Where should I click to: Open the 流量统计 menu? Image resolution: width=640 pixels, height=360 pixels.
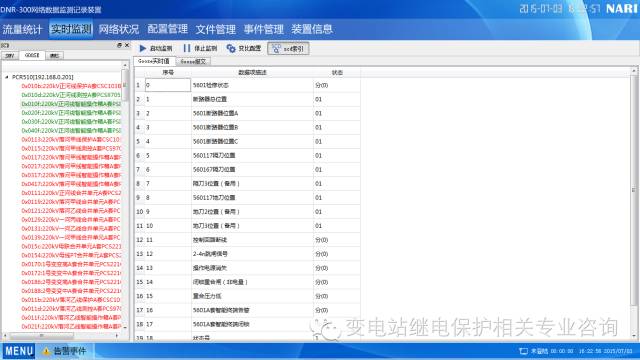pos(22,29)
